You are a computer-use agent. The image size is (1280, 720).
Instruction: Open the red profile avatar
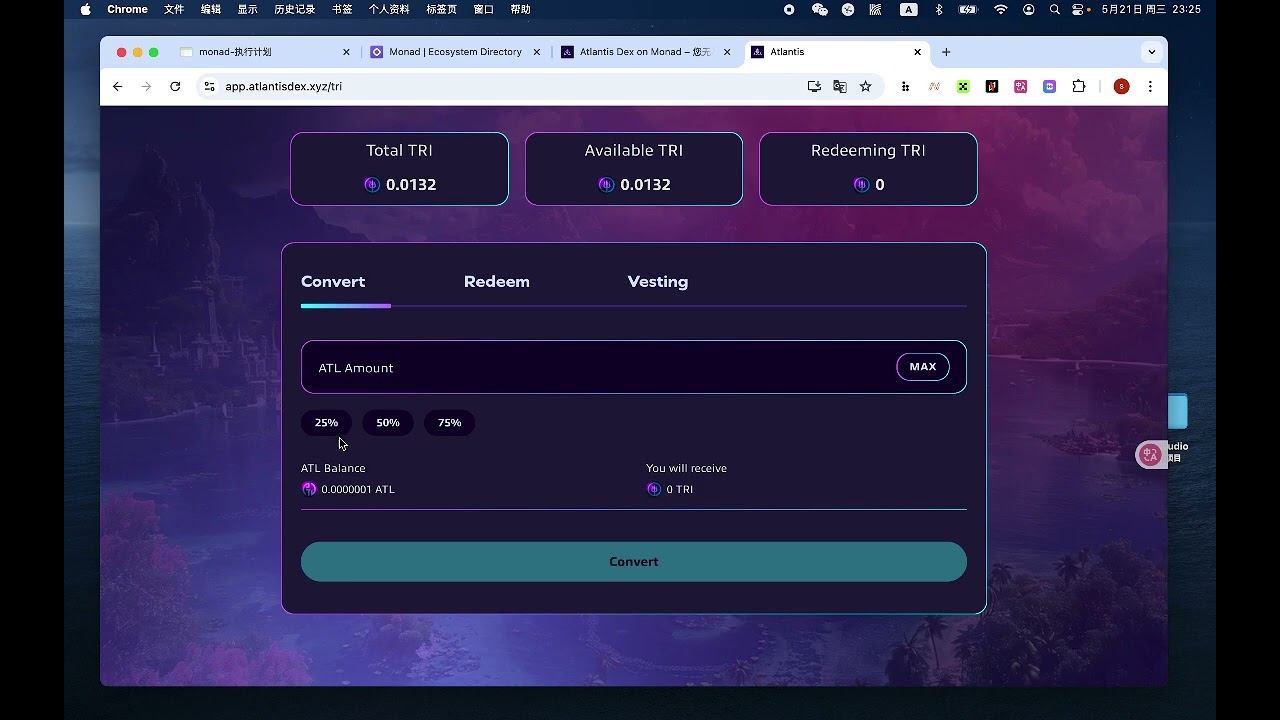click(1121, 87)
